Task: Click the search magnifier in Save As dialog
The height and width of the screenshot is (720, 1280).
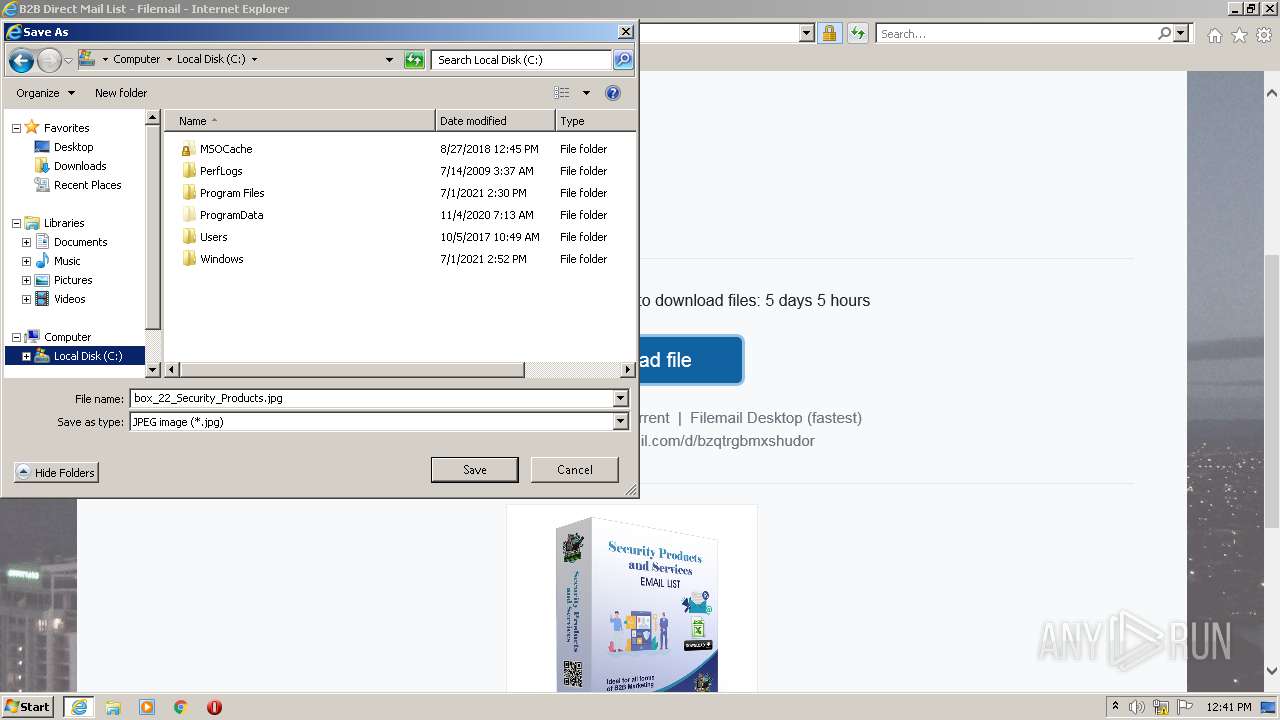Action: pyautogui.click(x=622, y=60)
